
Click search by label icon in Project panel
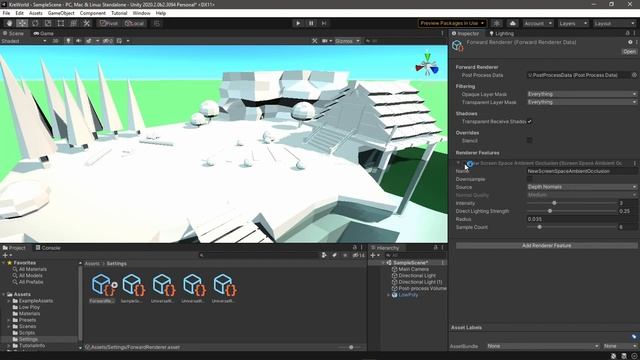point(334,255)
